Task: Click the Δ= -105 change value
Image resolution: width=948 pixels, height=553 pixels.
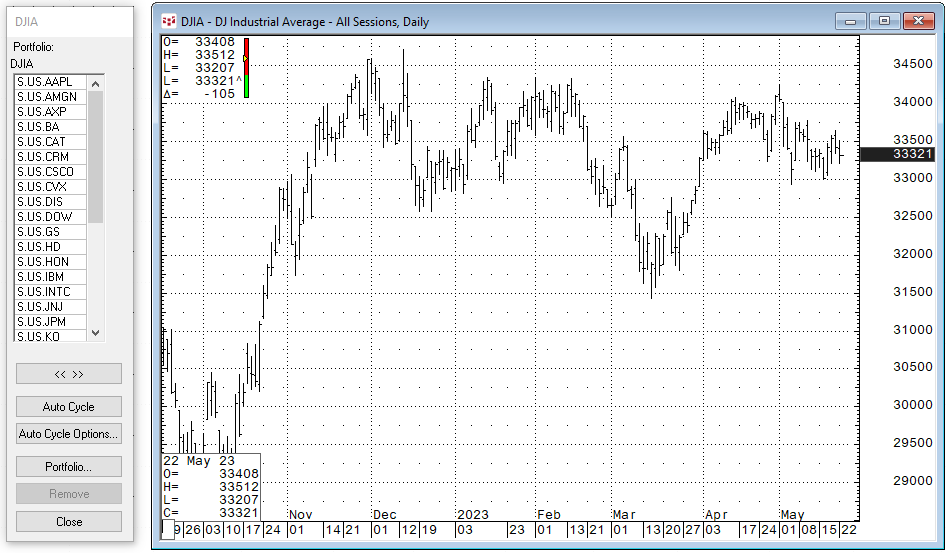Action: coord(199,94)
